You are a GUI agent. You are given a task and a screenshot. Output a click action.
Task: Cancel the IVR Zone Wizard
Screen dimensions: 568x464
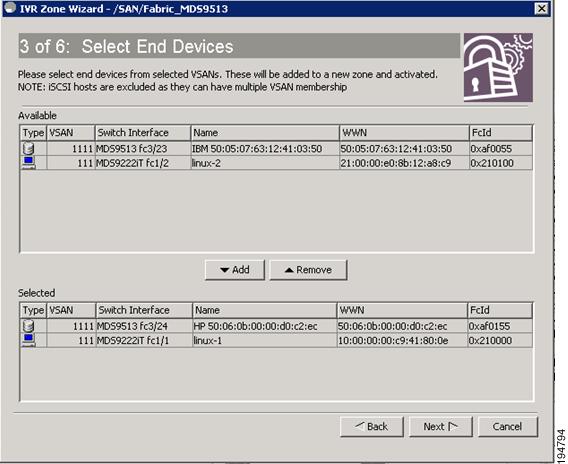(508, 427)
